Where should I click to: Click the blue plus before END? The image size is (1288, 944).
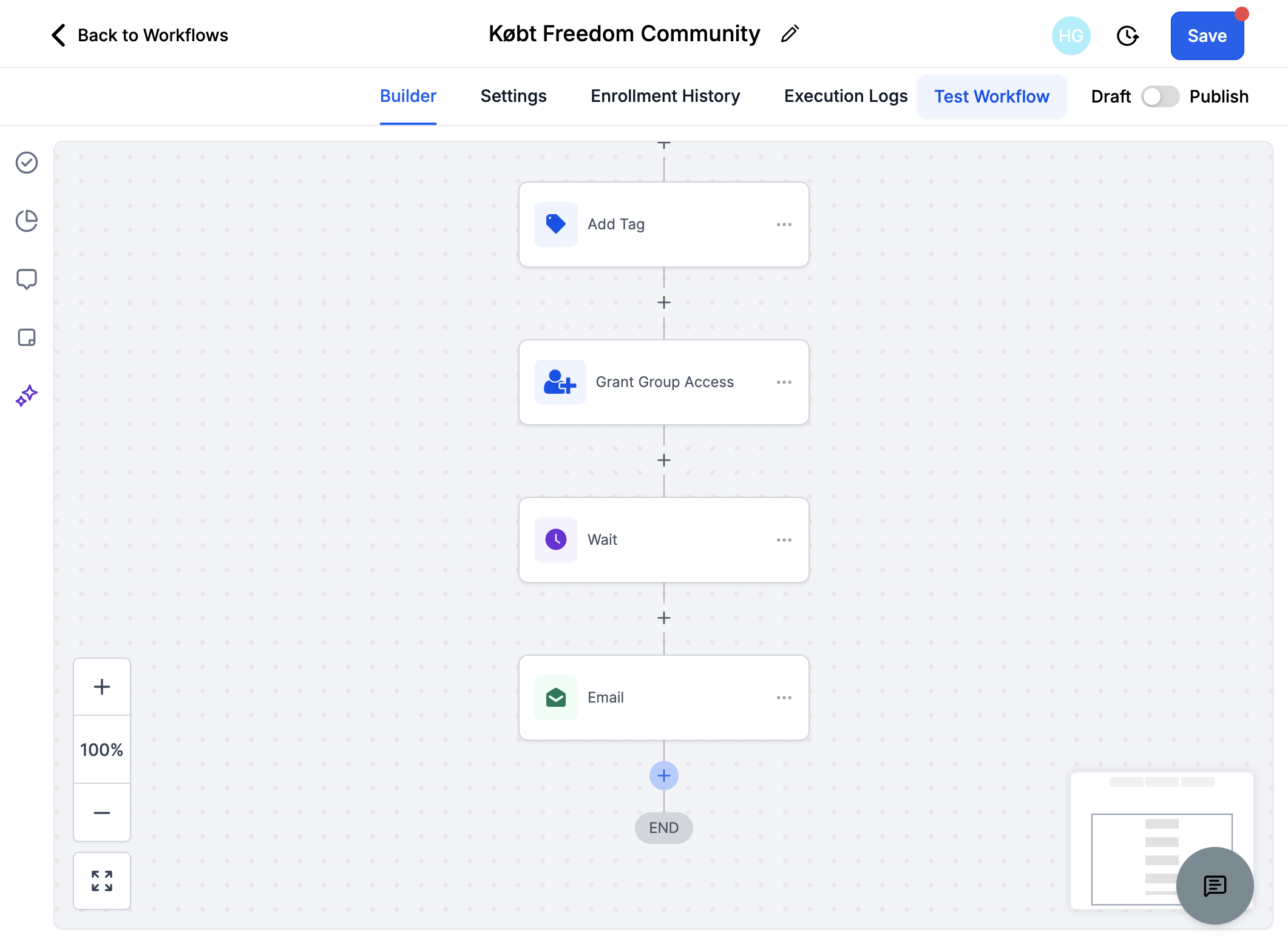pos(664,775)
